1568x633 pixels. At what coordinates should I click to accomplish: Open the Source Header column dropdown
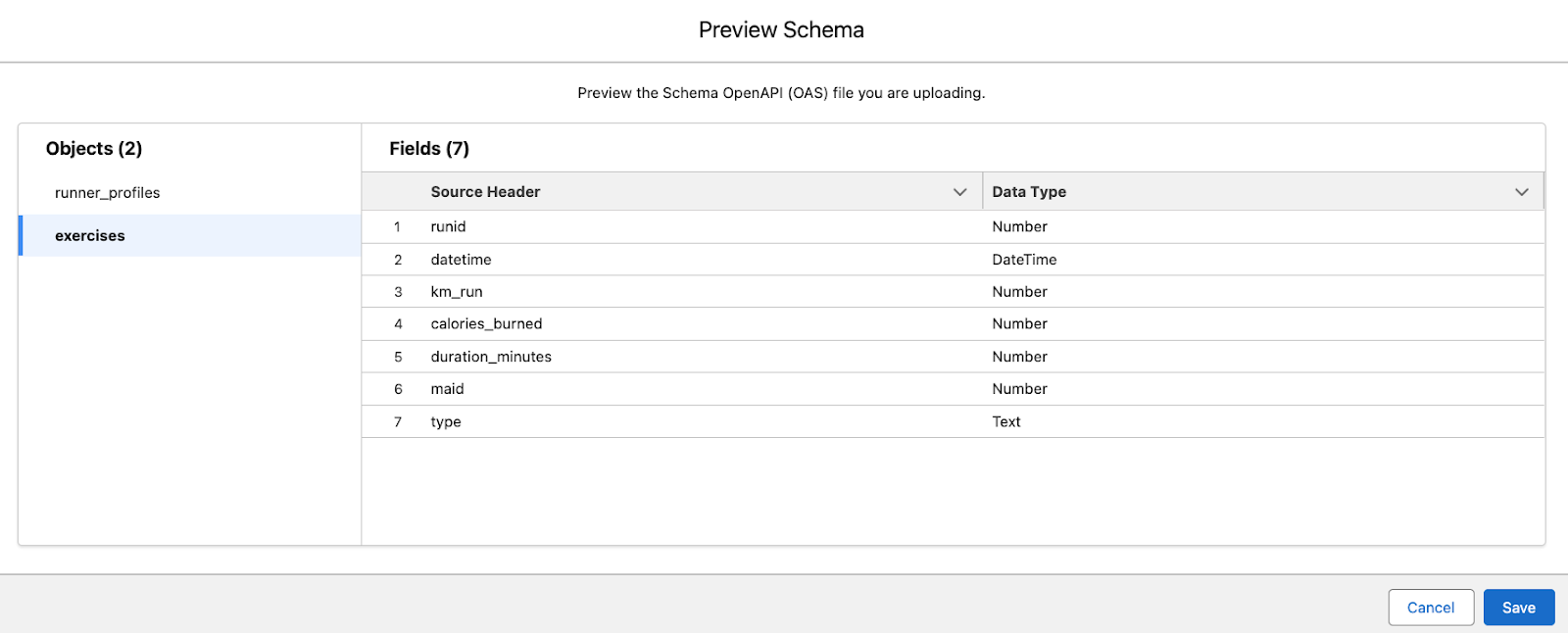(x=959, y=191)
